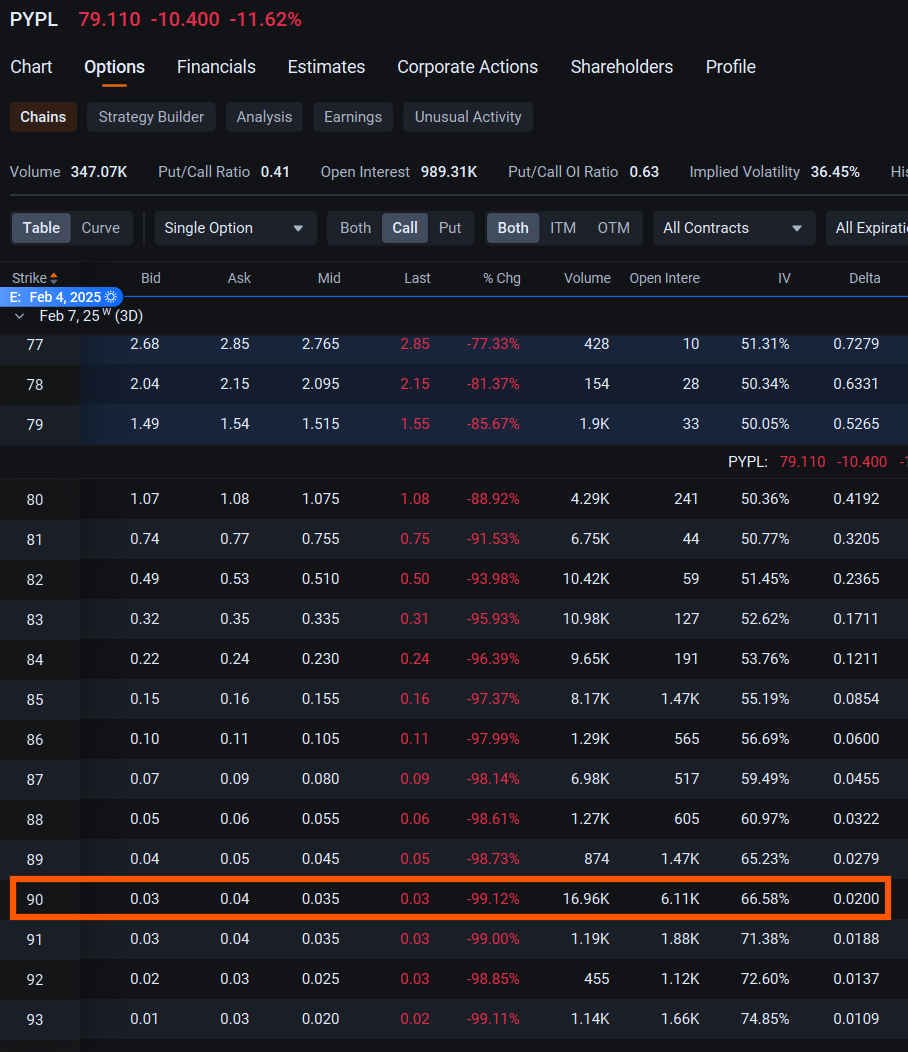Click the sun icon next to Feb 4, 2025
Viewport: 908px width, 1052px height.
(111, 297)
